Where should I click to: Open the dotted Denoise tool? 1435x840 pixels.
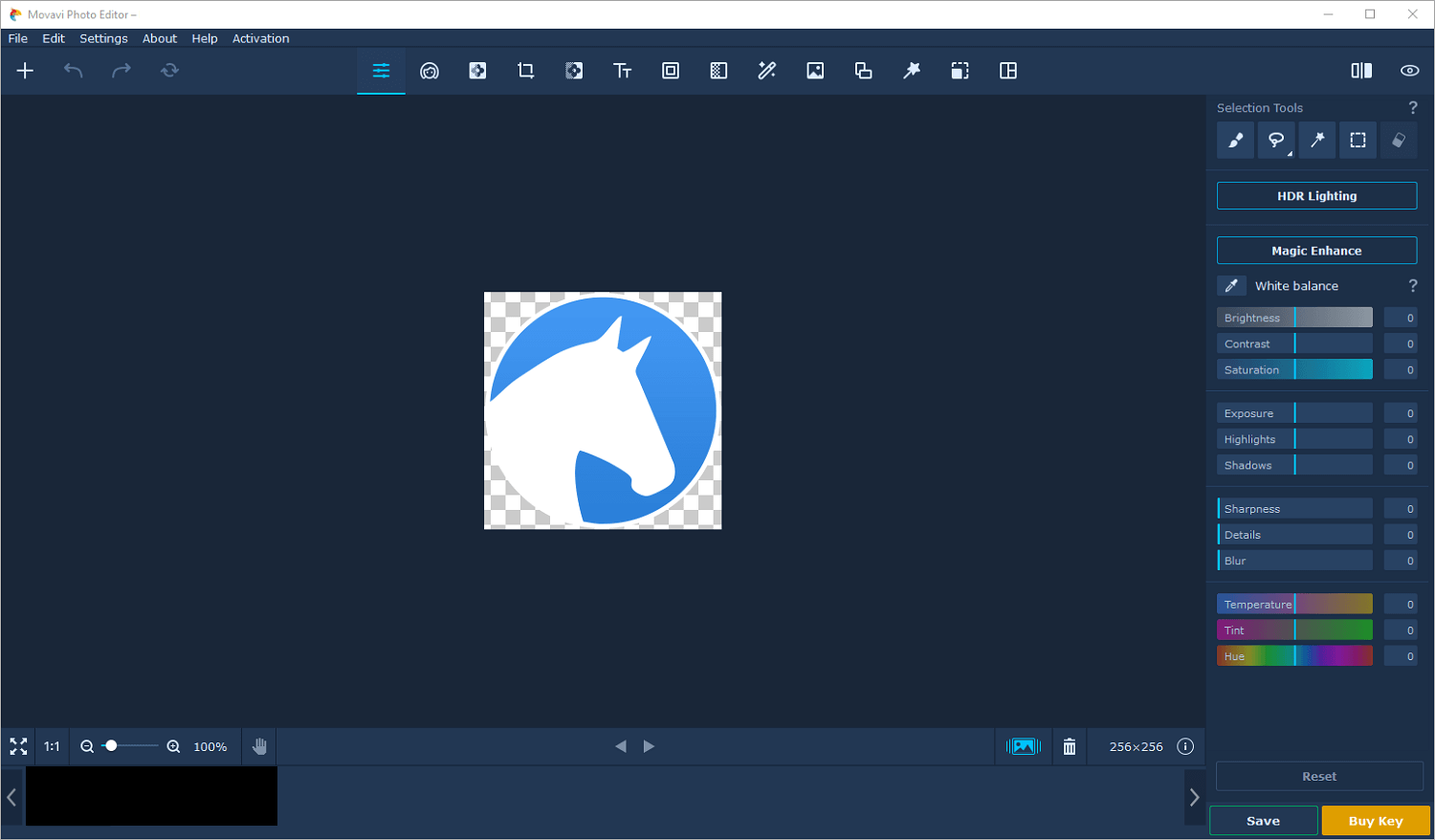coord(718,71)
